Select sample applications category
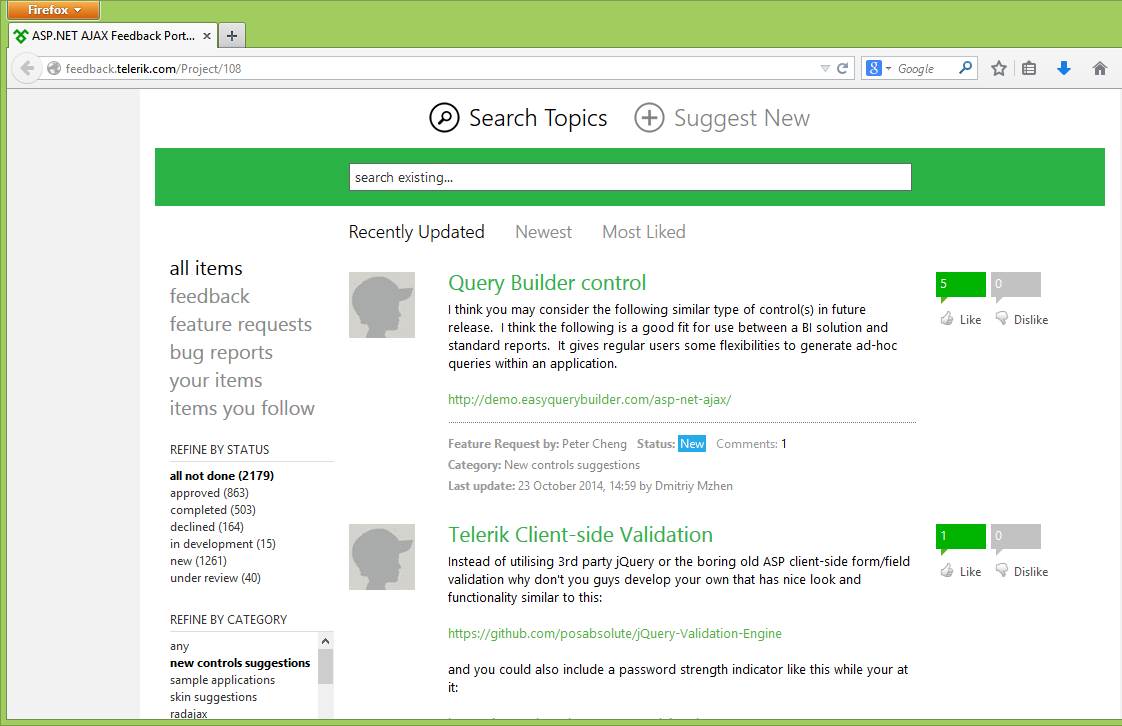Viewport: 1122px width, 726px height. coord(223,680)
